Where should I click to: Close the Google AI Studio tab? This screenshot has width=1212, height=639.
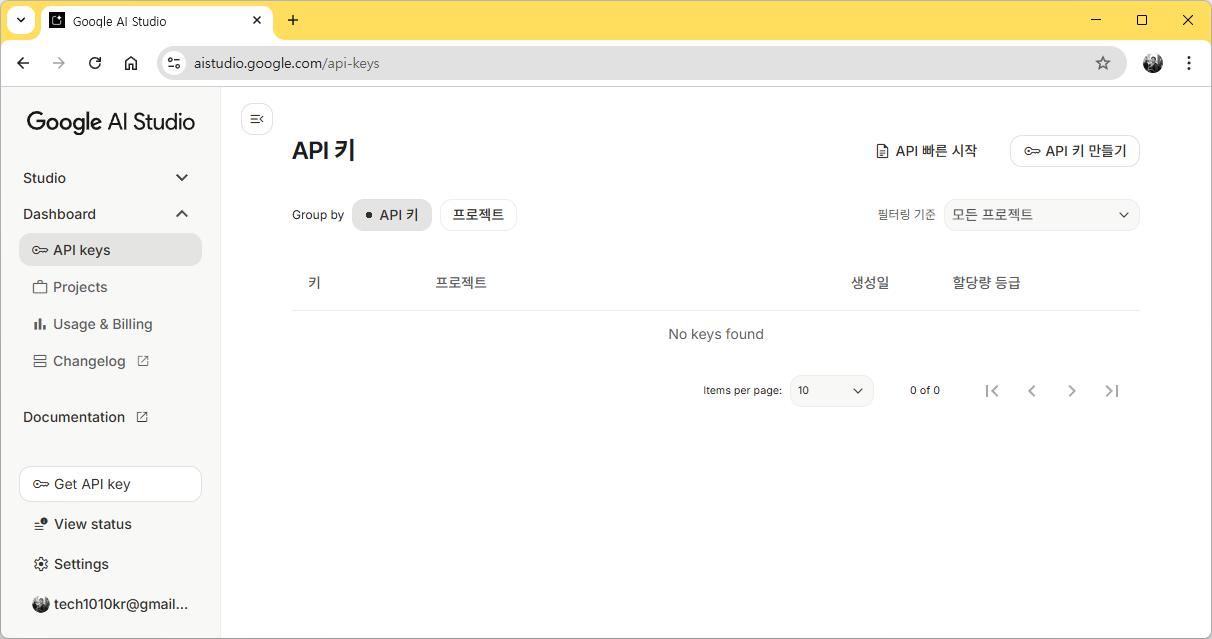[x=257, y=20]
